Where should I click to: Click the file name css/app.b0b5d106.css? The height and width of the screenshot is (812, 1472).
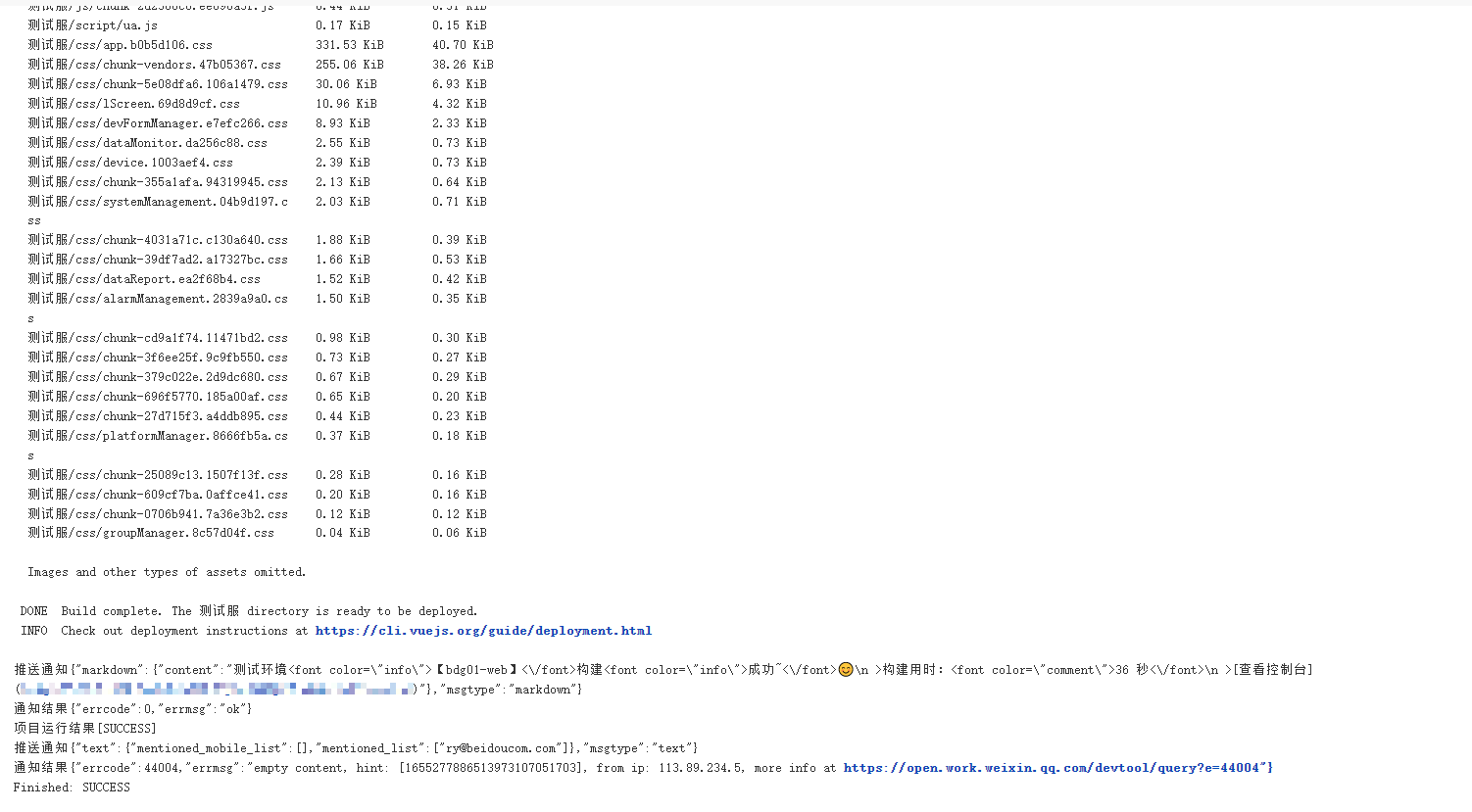point(121,45)
